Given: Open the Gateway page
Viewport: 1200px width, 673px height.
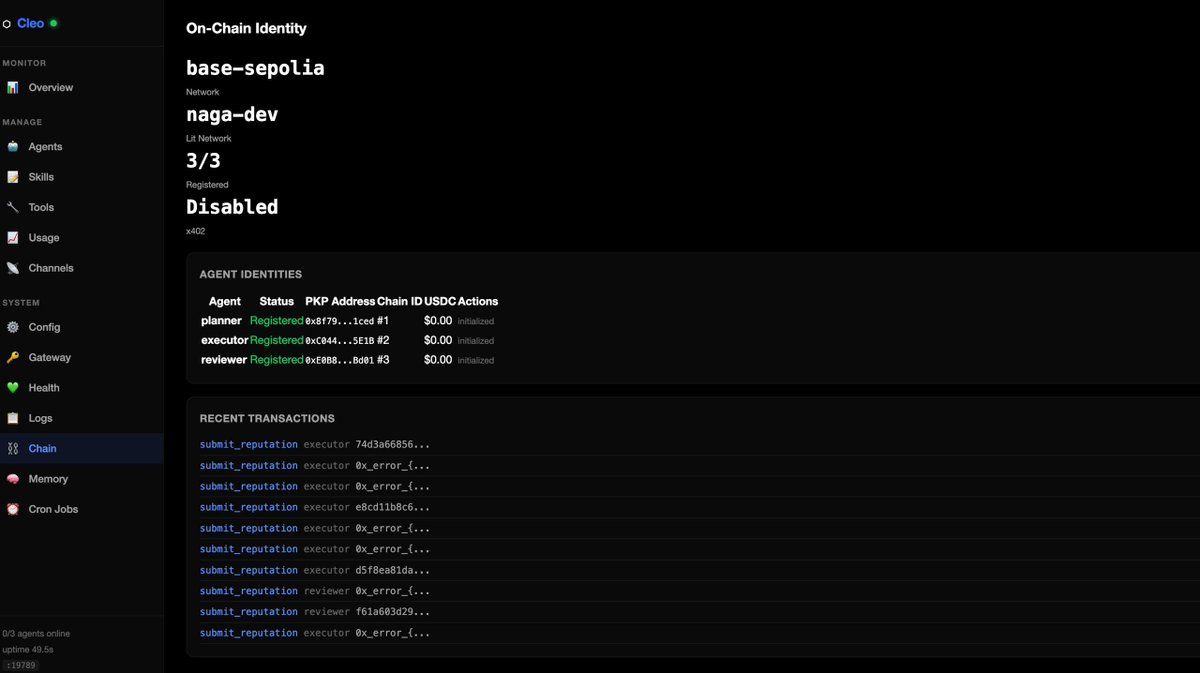Looking at the screenshot, I should click(81, 357).
